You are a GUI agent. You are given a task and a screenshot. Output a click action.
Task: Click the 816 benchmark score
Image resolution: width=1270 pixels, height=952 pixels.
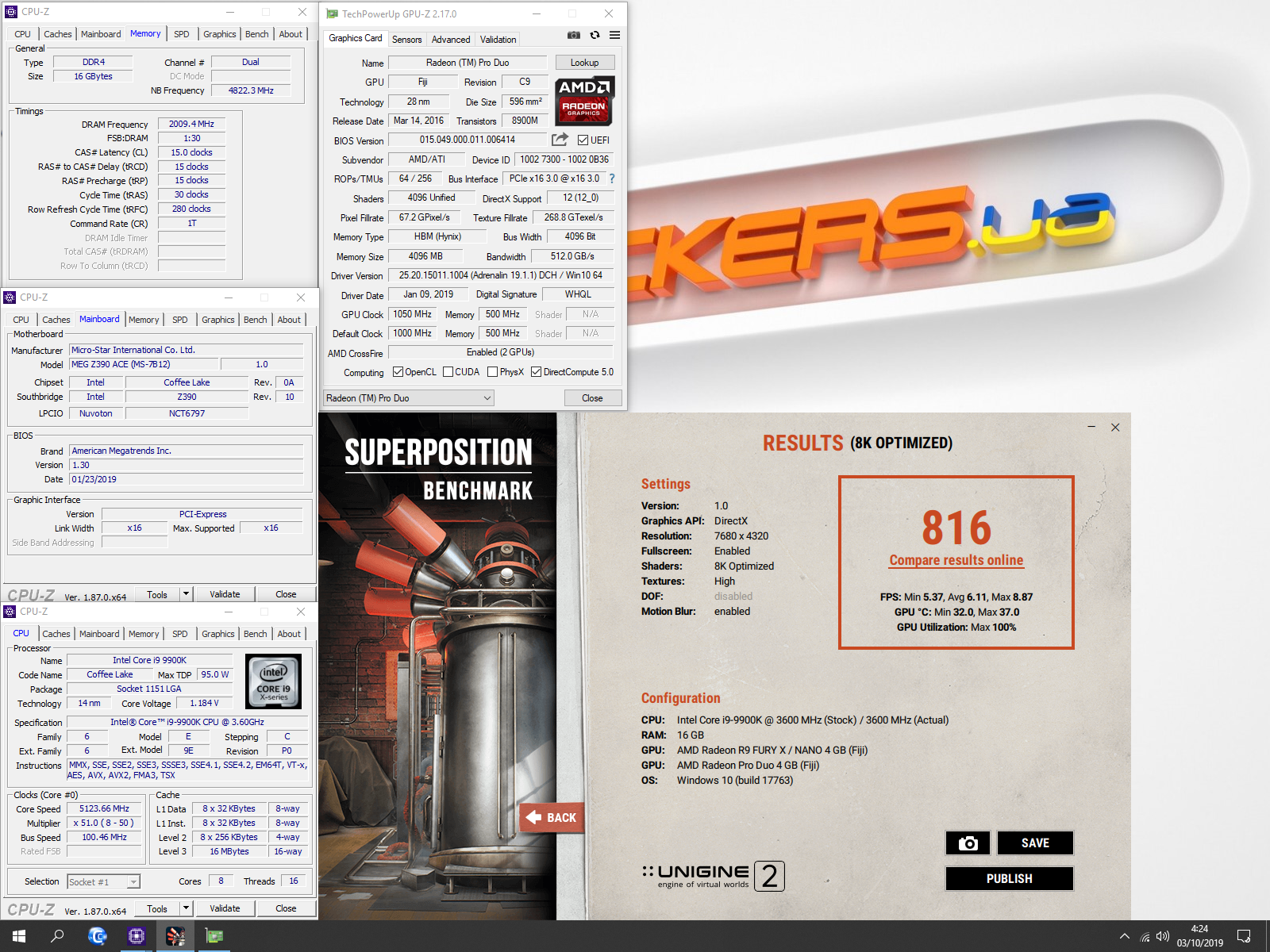[956, 528]
